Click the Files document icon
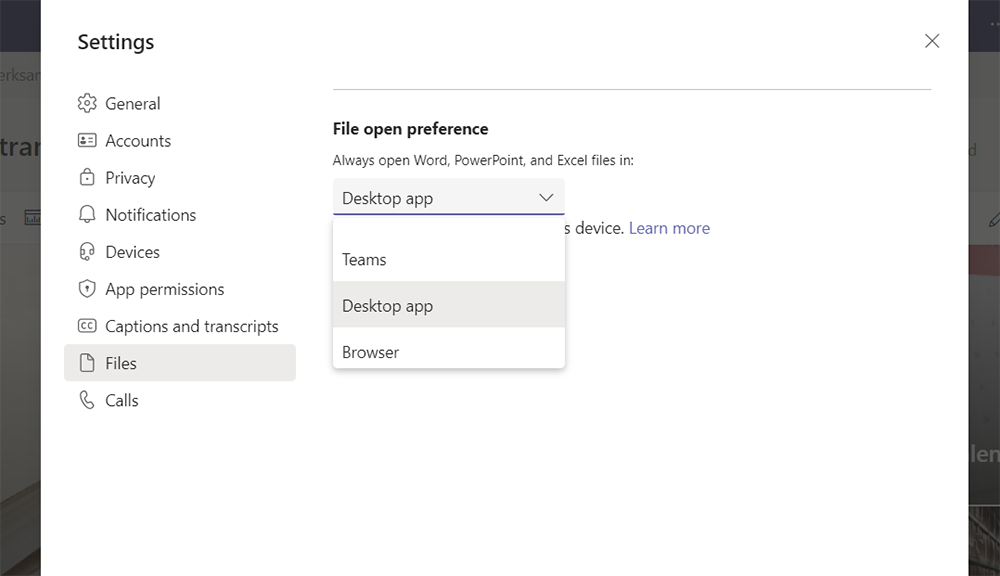 [x=87, y=363]
